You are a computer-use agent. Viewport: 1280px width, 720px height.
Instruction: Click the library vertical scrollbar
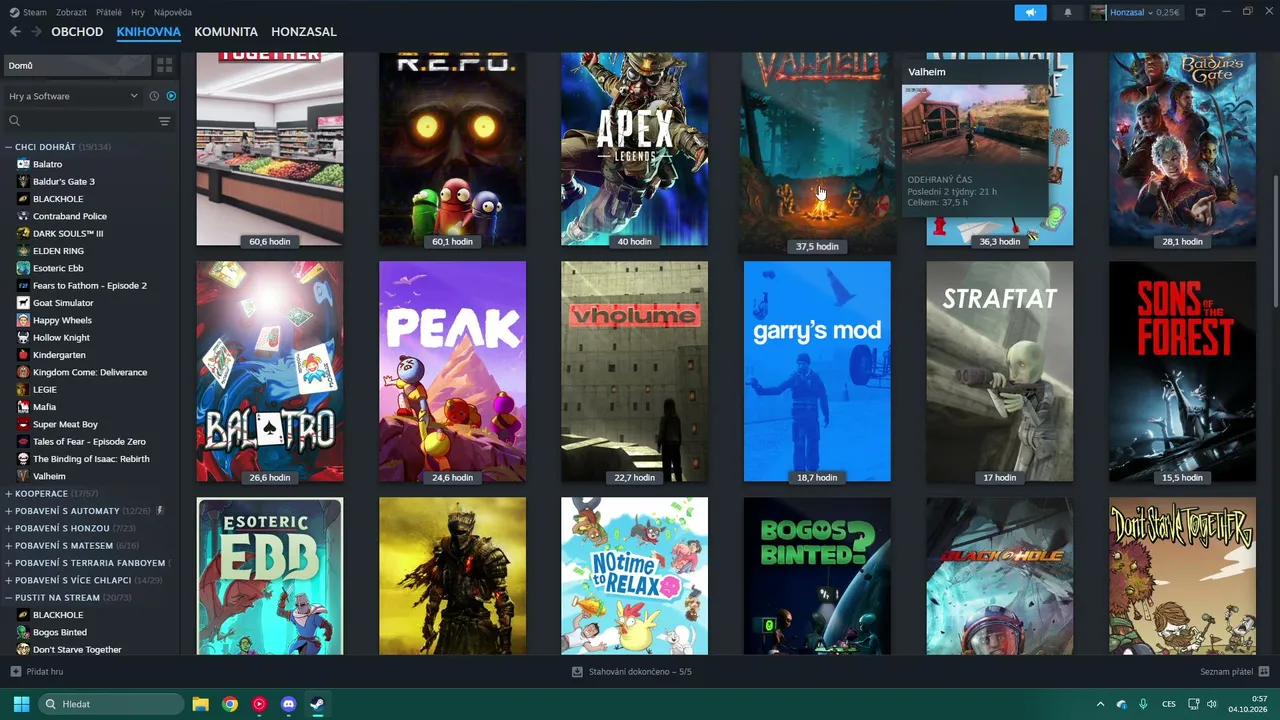click(x=1275, y=243)
